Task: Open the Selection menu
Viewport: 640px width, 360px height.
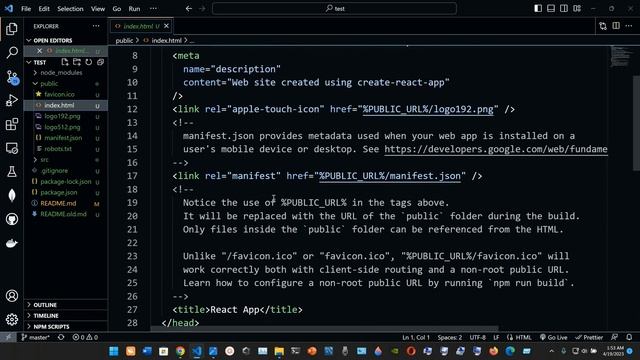Action: [x=70, y=9]
